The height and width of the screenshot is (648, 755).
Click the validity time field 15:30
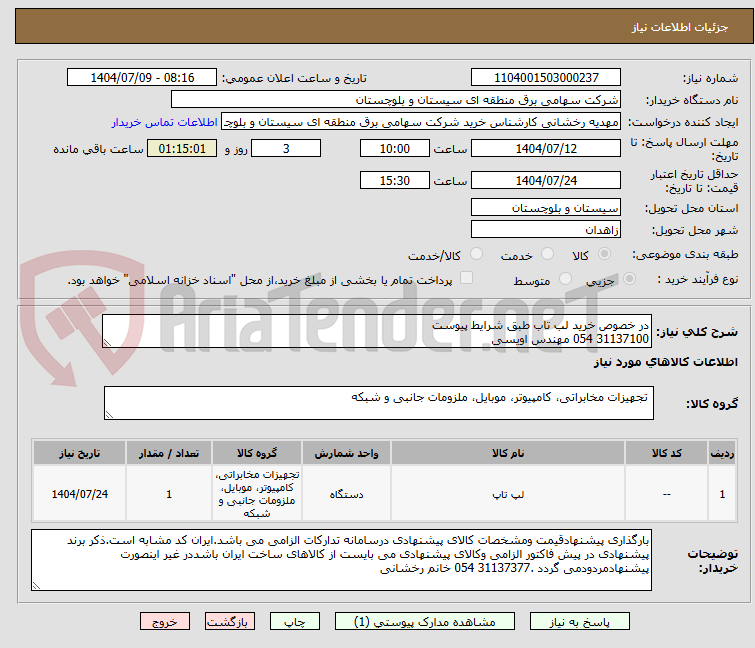click(395, 181)
